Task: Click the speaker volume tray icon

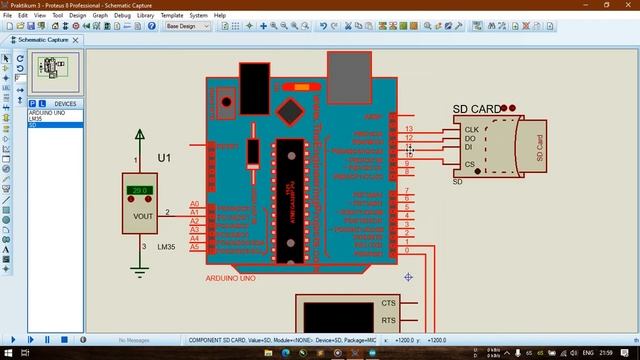Action: pos(574,353)
